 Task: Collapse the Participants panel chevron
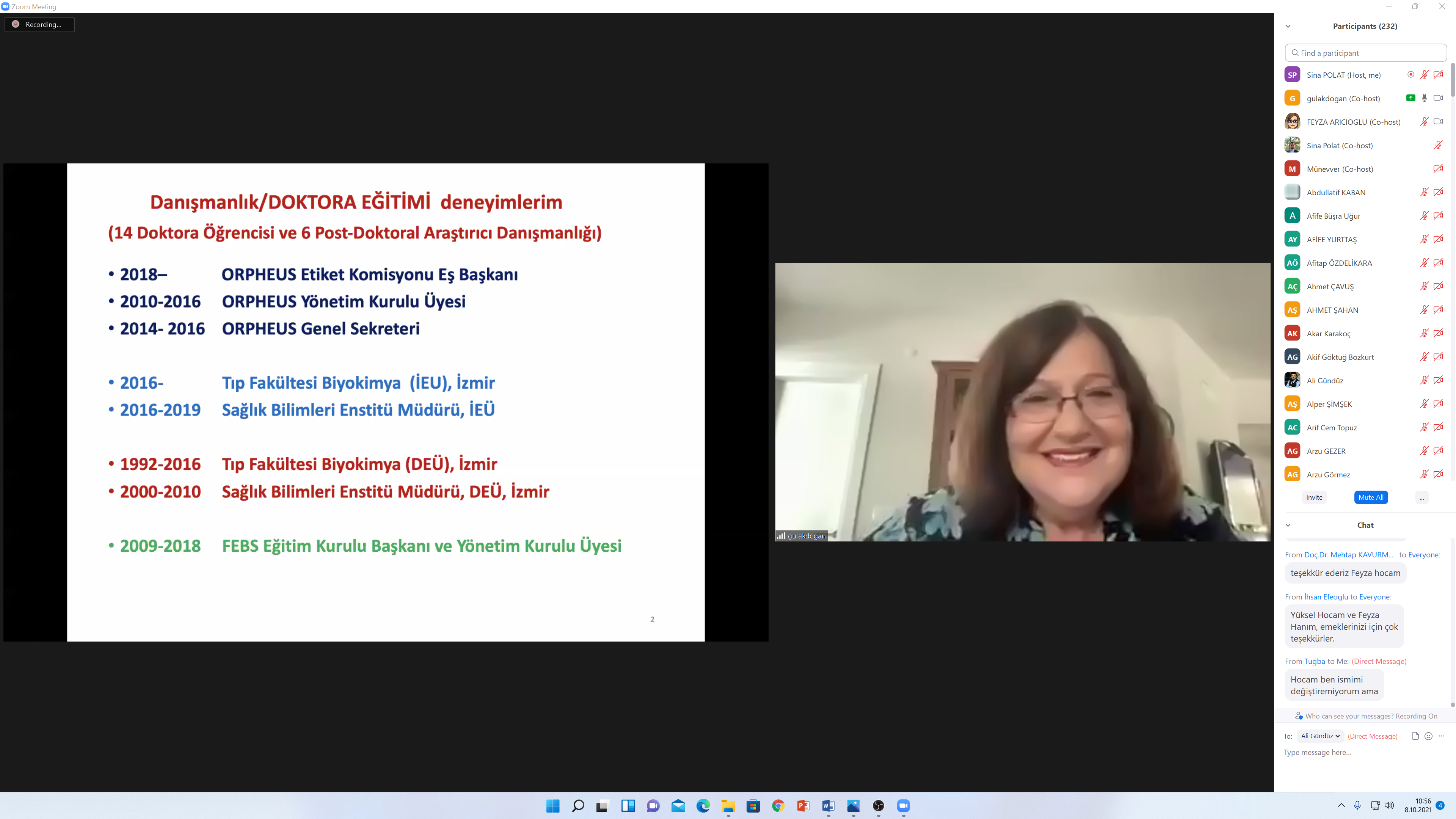pyautogui.click(x=1288, y=26)
